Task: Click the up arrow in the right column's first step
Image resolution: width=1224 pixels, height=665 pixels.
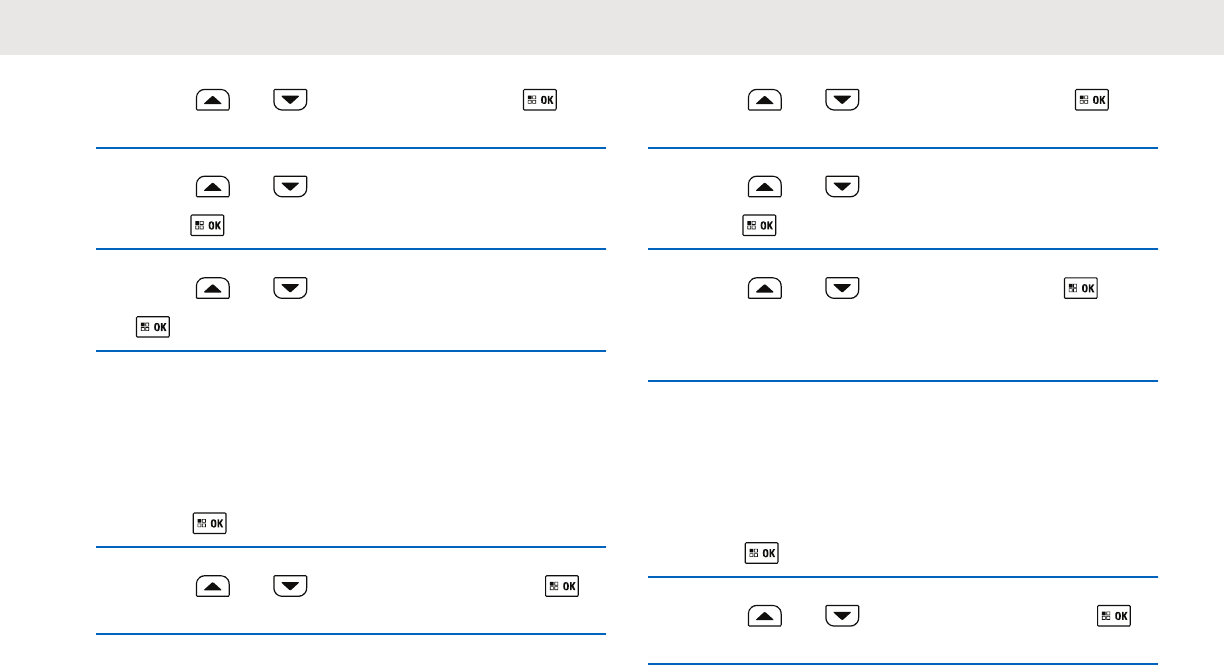Action: (x=765, y=100)
